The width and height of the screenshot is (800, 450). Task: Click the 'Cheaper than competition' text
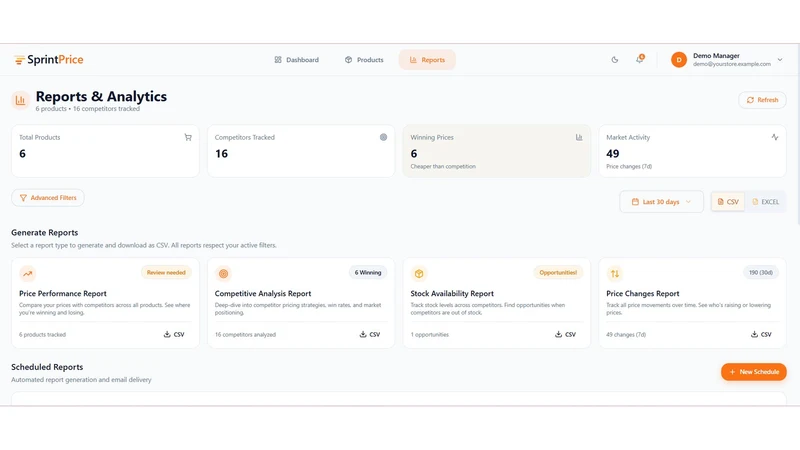click(x=443, y=166)
